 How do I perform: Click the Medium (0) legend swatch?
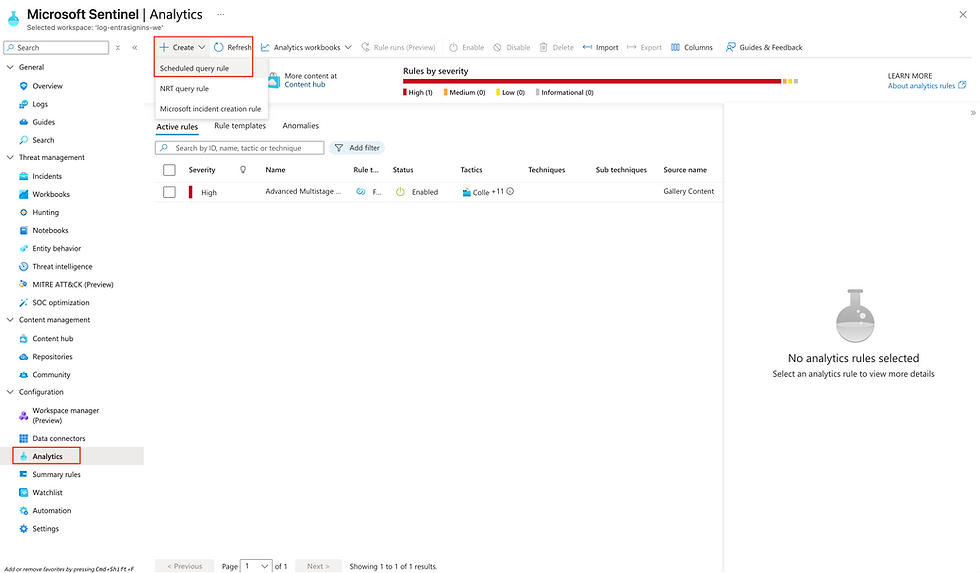[x=446, y=92]
